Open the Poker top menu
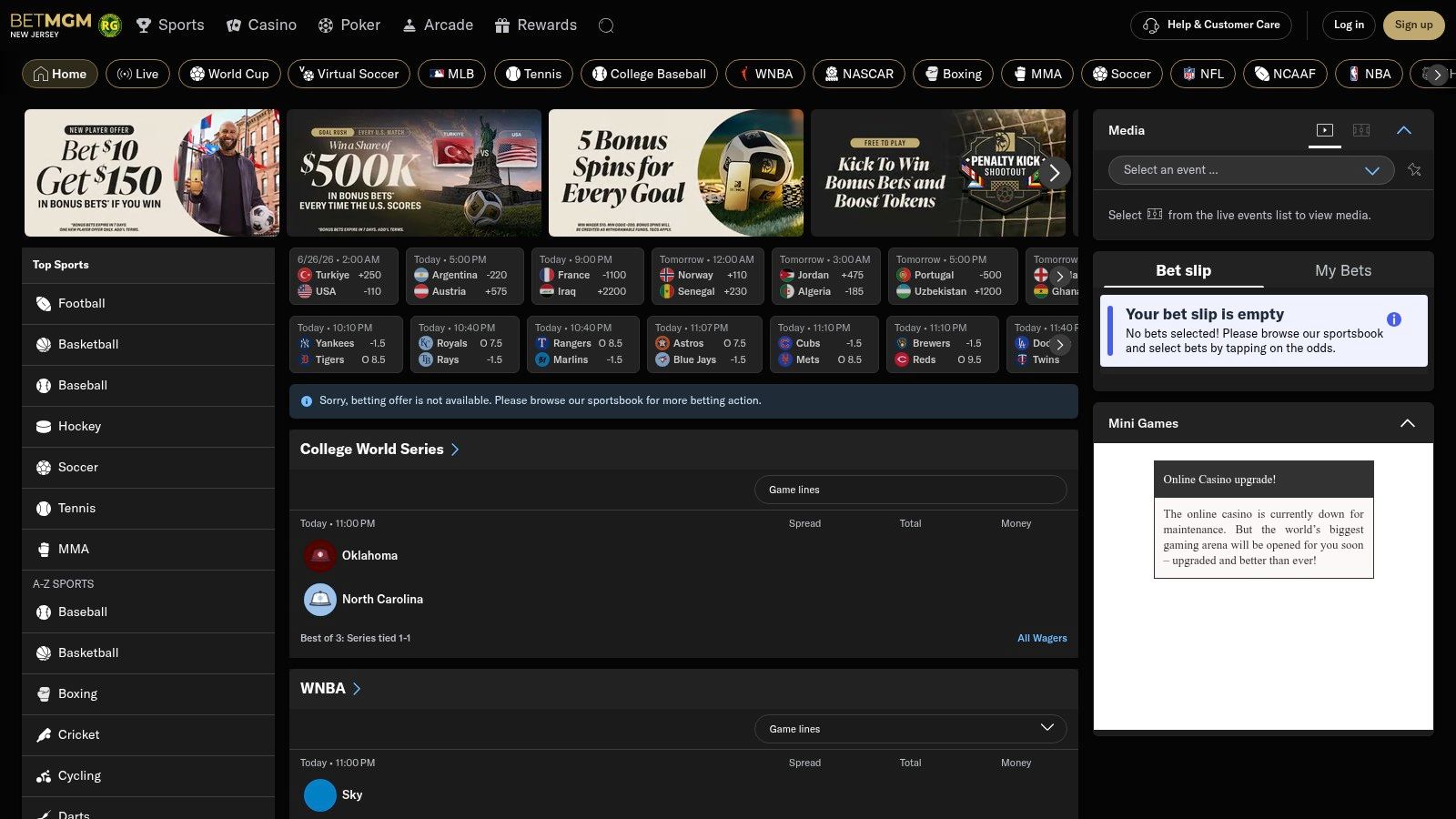The width and height of the screenshot is (1456, 819). click(349, 25)
